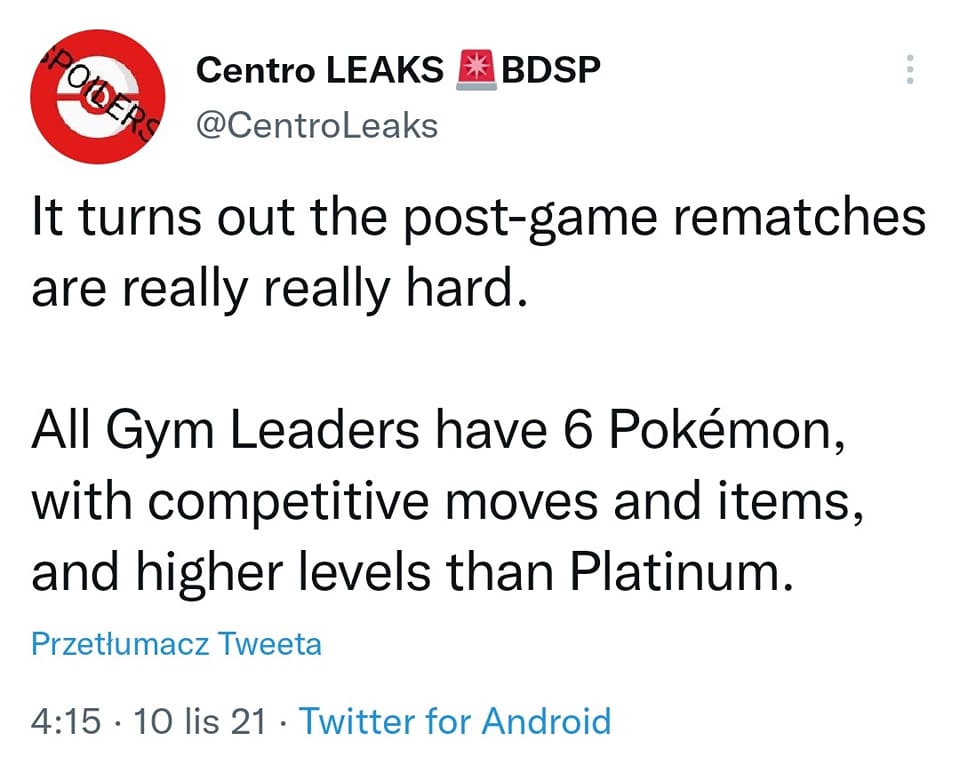960x765 pixels.
Task: Open the Twitter for Android source link
Action: point(455,720)
